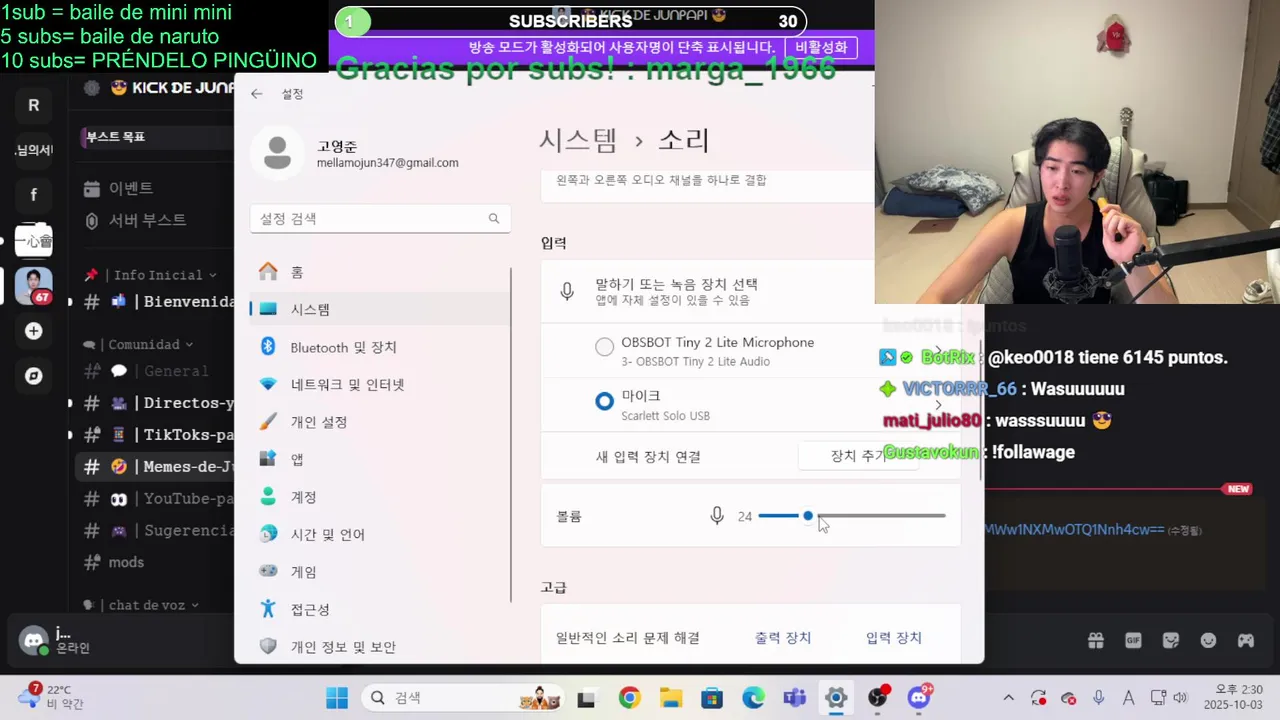The image size is (1280, 720).
Task: Open Sugerencia channel in Discord
Action: coord(157,531)
